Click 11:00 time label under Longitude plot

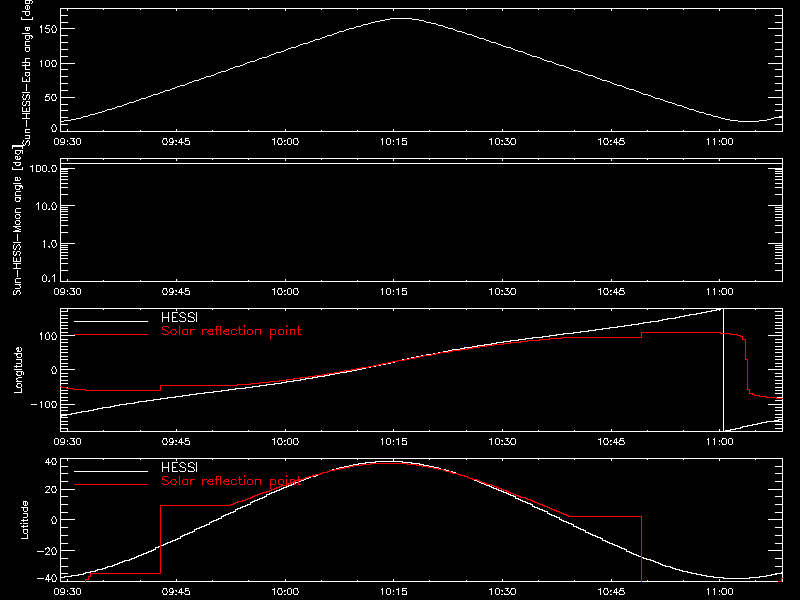[719, 441]
